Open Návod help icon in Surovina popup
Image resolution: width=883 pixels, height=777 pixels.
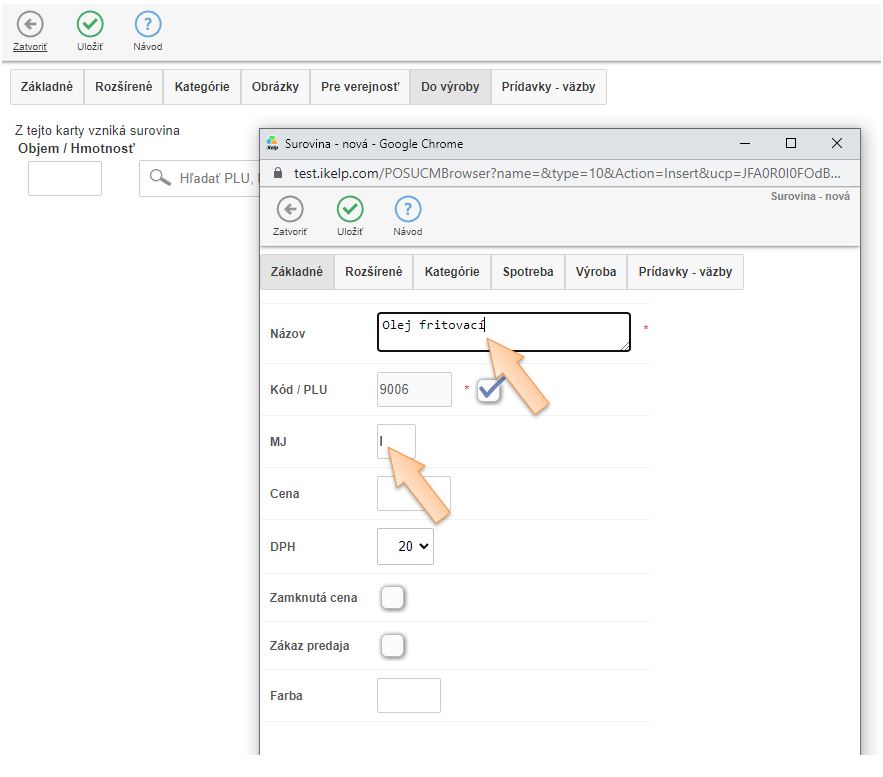coord(407,209)
